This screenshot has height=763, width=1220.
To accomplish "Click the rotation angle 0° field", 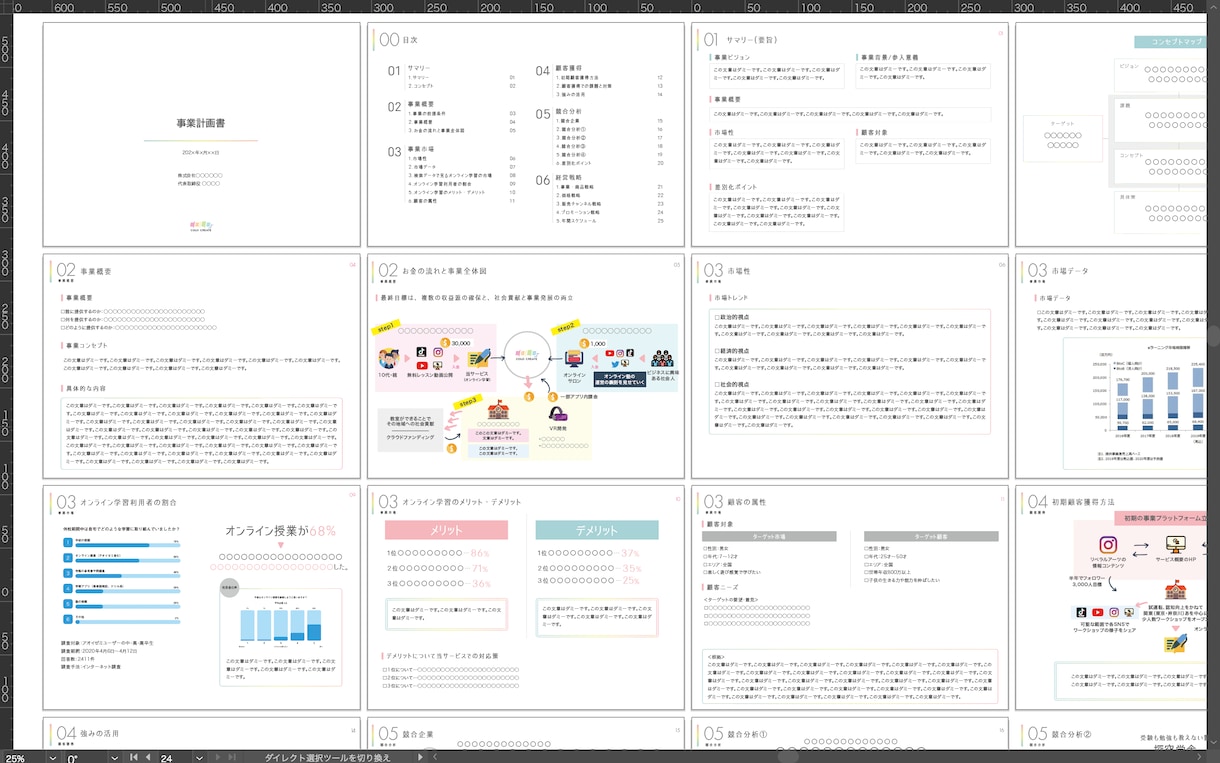I will 85,758.
